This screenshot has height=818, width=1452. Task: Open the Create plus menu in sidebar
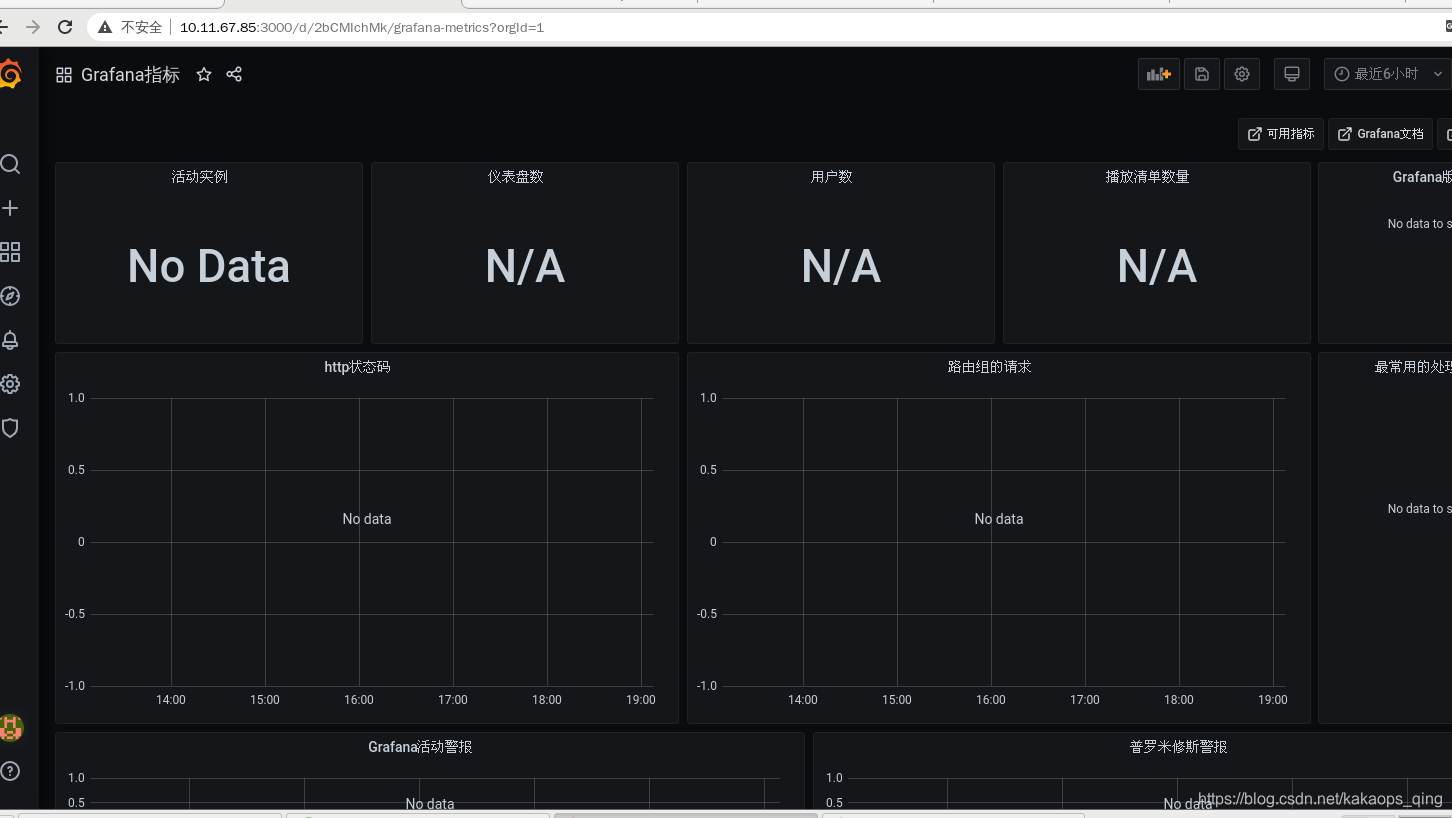pyautogui.click(x=10, y=208)
